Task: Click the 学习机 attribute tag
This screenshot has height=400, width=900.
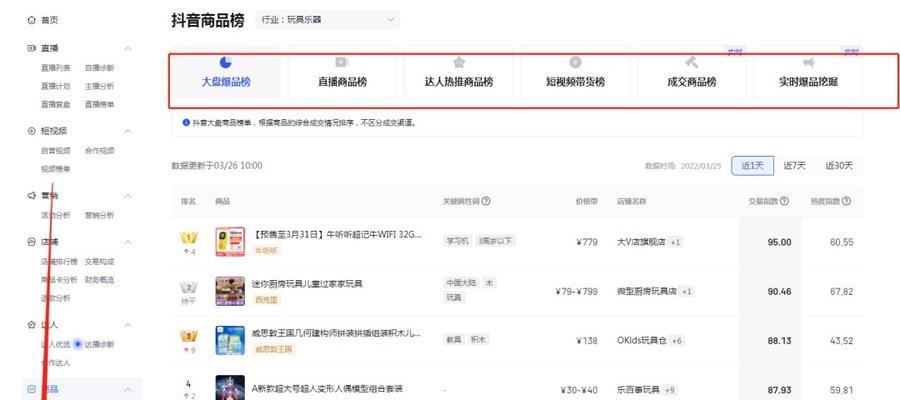Action: tap(457, 241)
